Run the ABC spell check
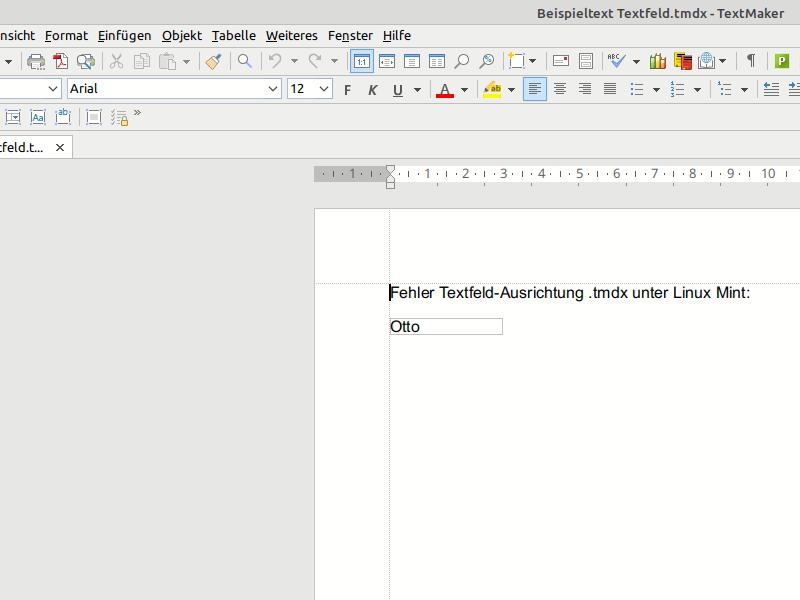 pyautogui.click(x=616, y=62)
